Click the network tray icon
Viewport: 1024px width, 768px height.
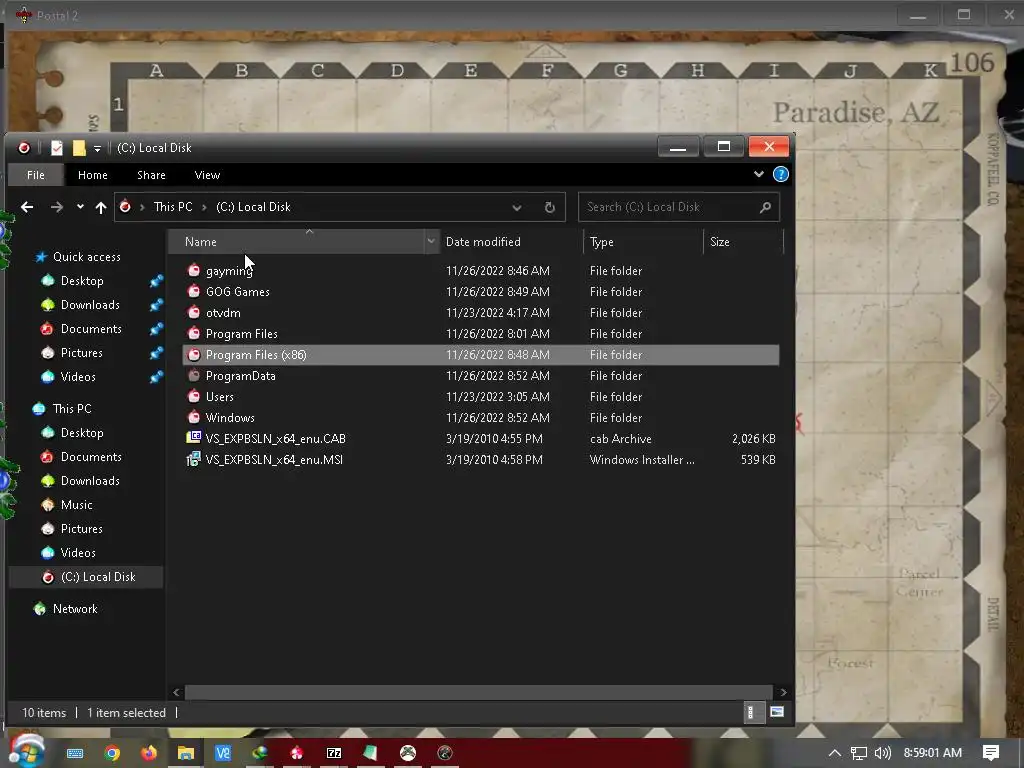click(x=858, y=753)
